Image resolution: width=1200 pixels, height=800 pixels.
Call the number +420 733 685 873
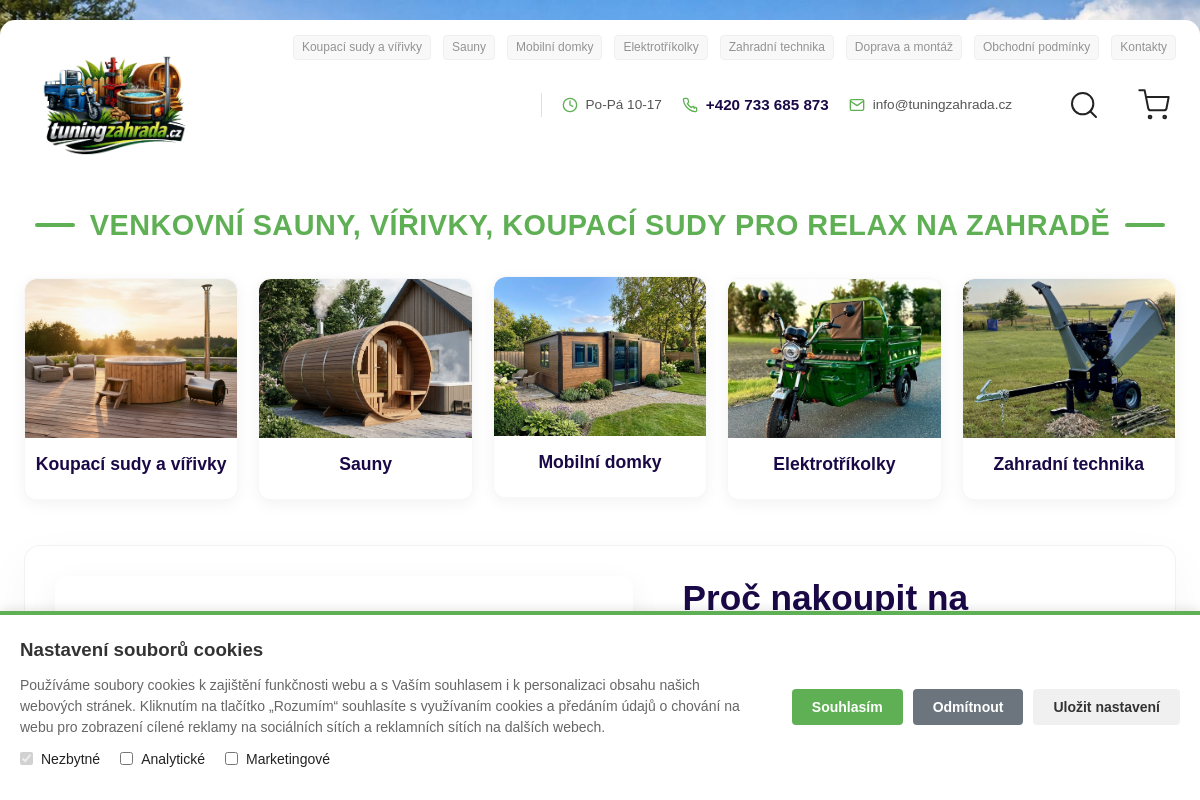tap(767, 105)
